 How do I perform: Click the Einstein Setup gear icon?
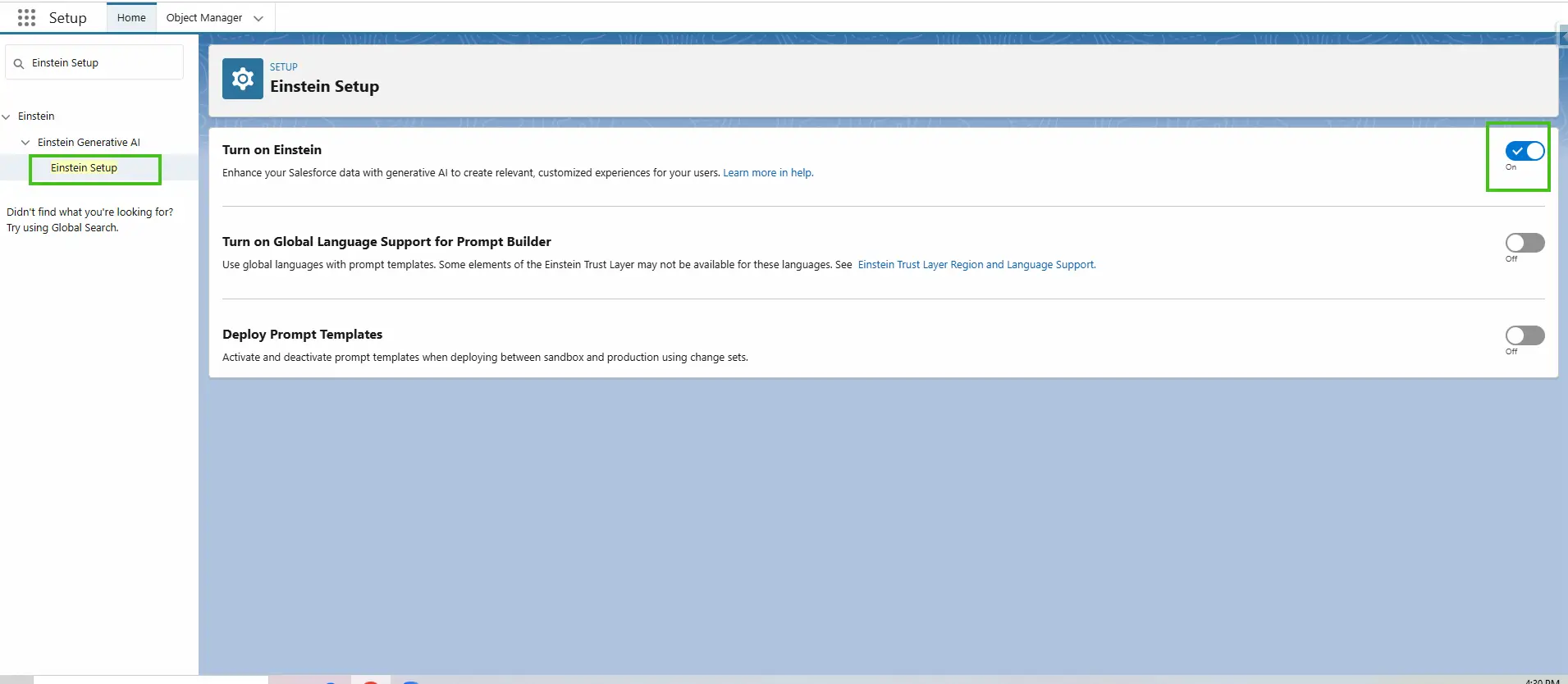(x=242, y=79)
